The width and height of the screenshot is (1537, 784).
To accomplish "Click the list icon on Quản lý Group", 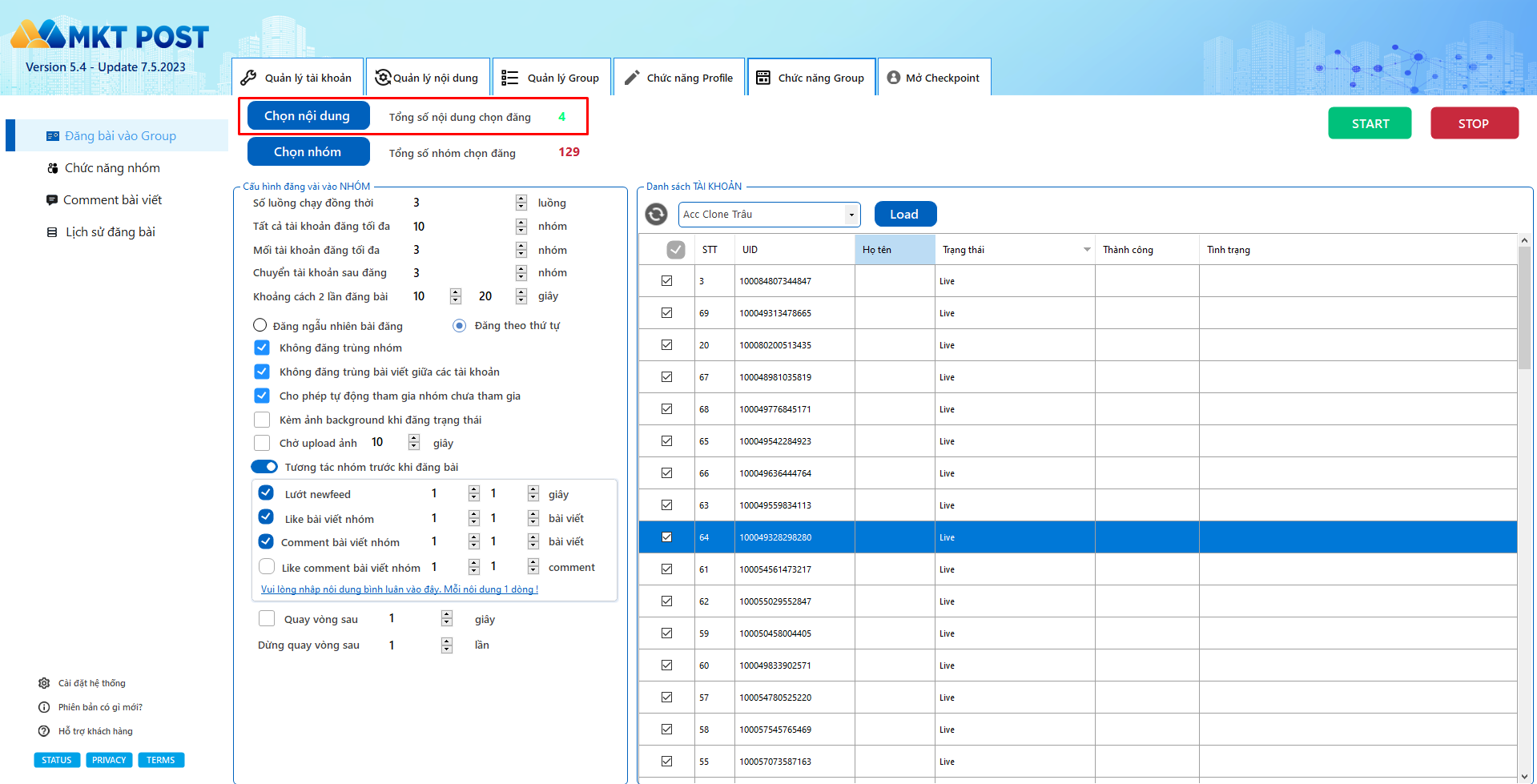I will click(x=509, y=78).
